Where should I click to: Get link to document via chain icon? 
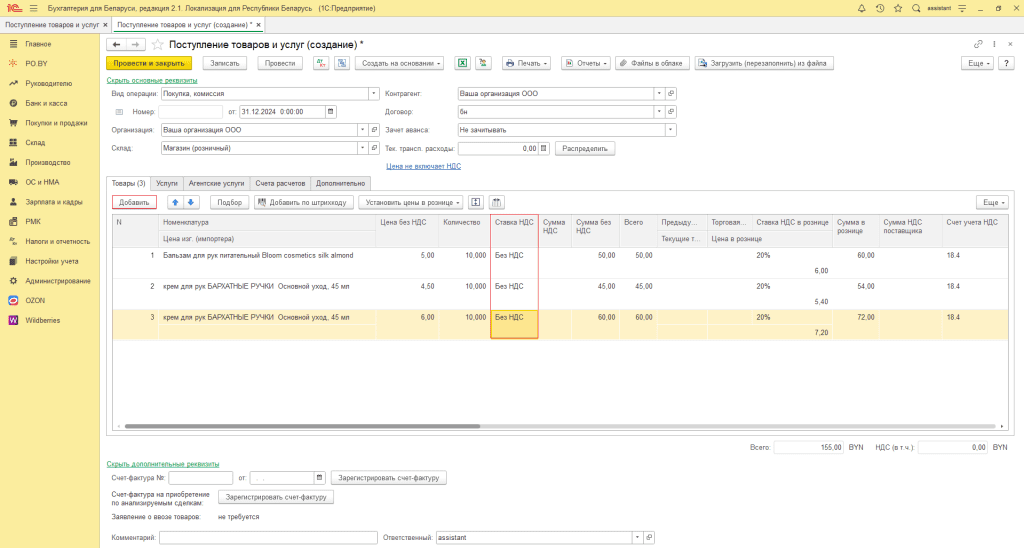(978, 45)
